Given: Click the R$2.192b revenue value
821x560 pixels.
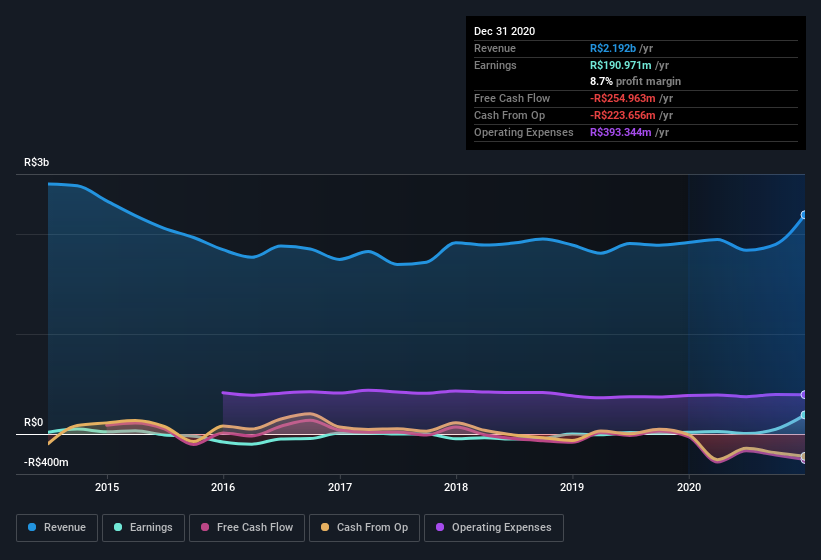Looking at the screenshot, I should pyautogui.click(x=613, y=48).
